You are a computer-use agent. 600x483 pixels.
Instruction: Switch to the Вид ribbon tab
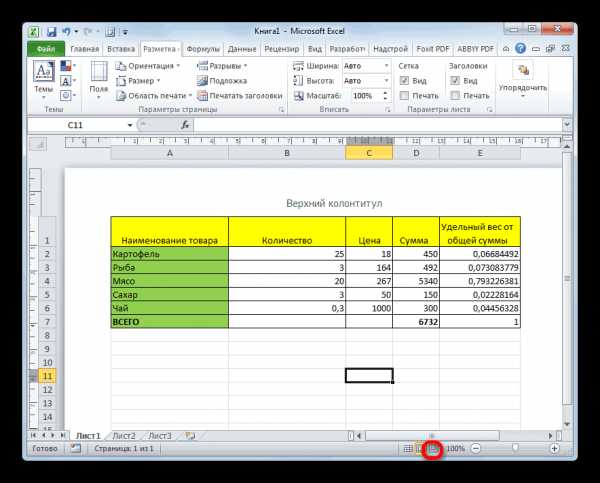pyautogui.click(x=315, y=49)
